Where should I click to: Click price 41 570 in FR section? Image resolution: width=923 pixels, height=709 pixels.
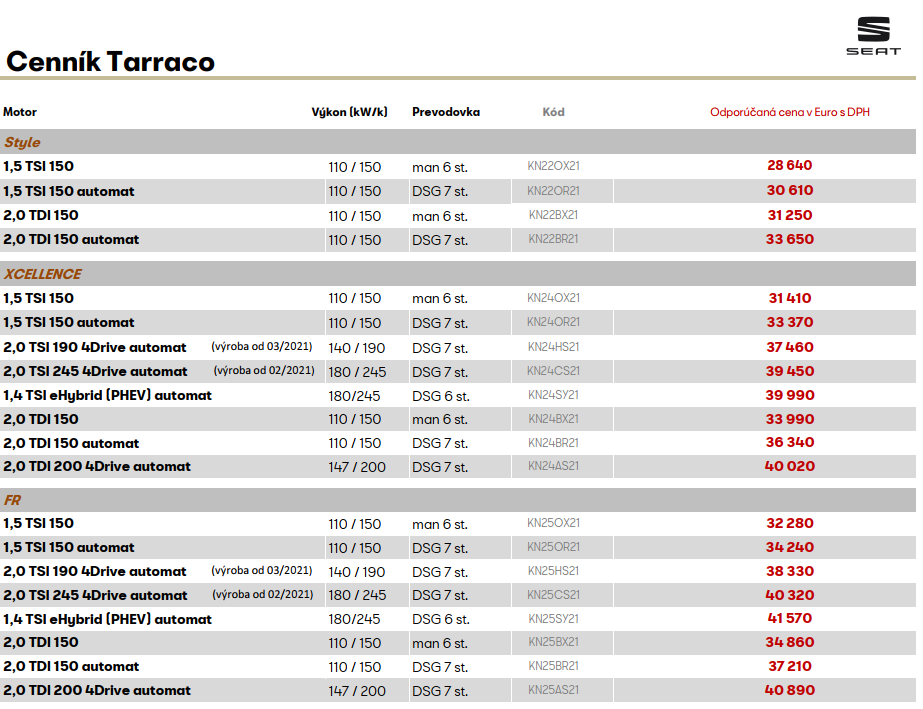pyautogui.click(x=789, y=619)
